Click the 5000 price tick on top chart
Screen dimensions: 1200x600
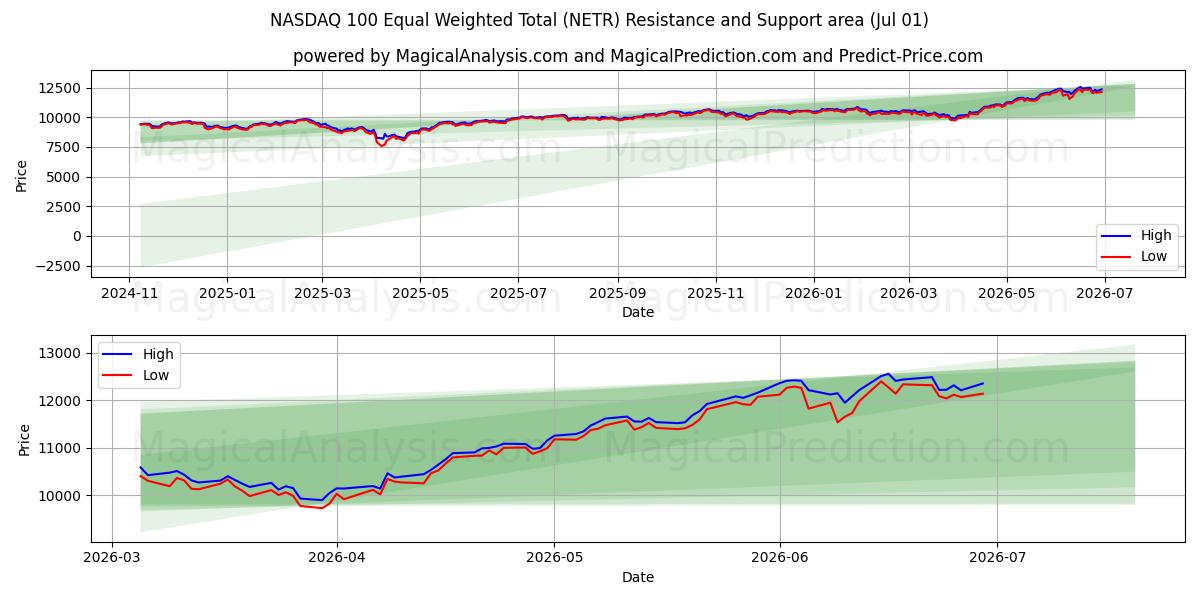pos(66,177)
